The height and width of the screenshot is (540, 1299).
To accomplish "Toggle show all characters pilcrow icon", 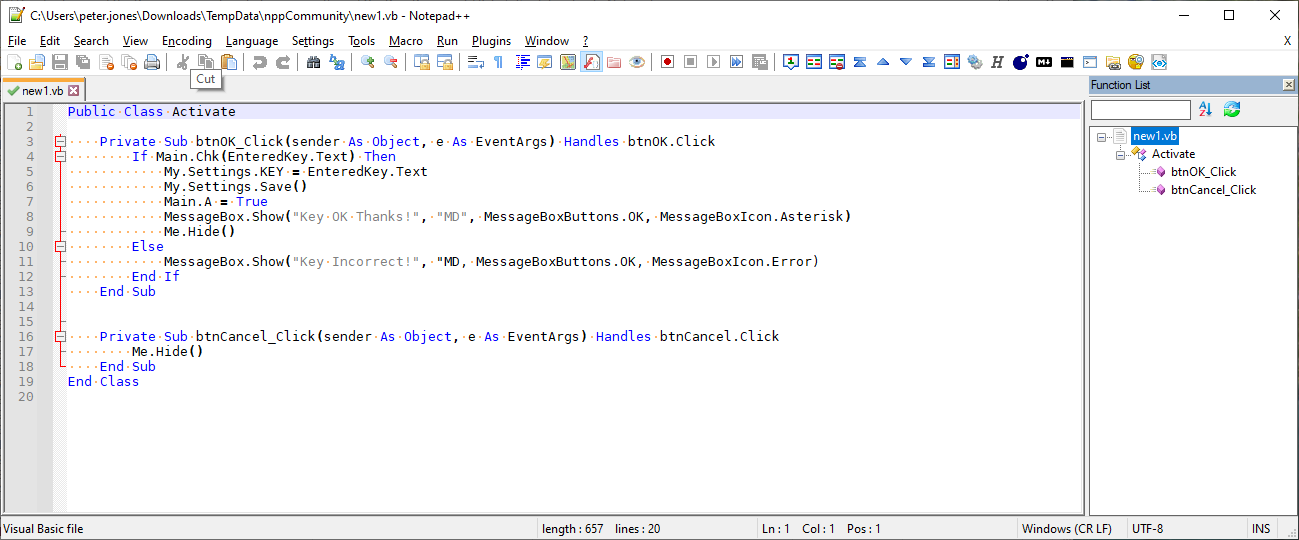I will 499,62.
